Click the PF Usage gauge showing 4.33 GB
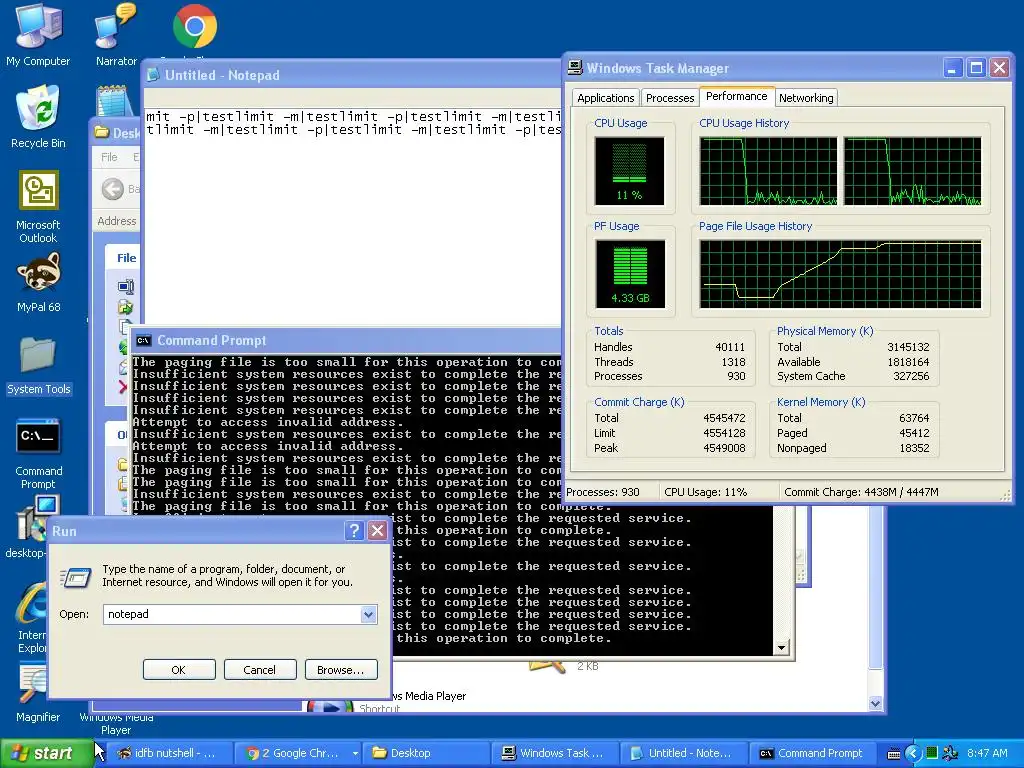 [630, 274]
